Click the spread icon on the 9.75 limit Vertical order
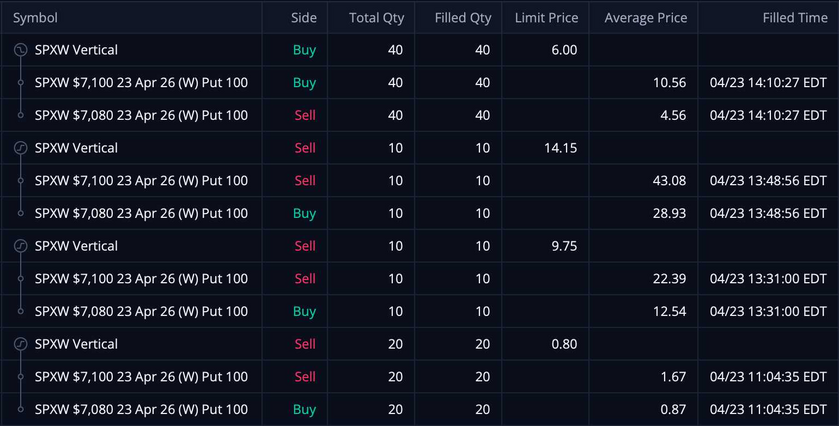This screenshot has height=426, width=839. [x=20, y=246]
